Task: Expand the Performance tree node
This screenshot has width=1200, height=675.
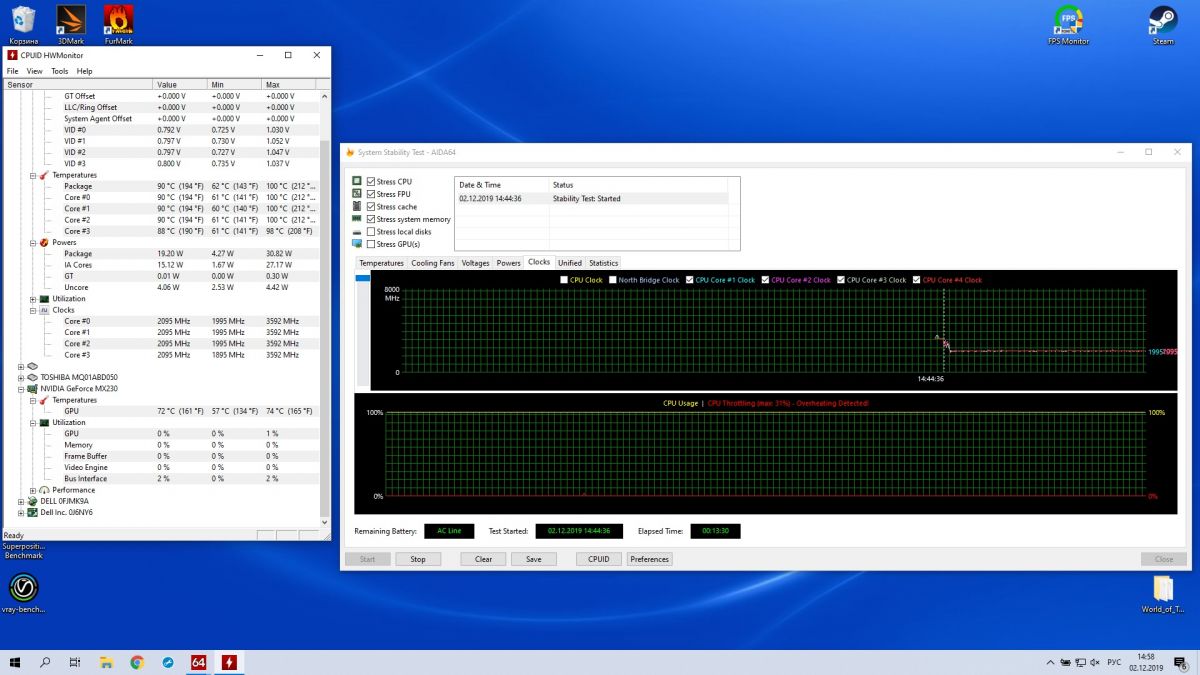Action: [32, 490]
